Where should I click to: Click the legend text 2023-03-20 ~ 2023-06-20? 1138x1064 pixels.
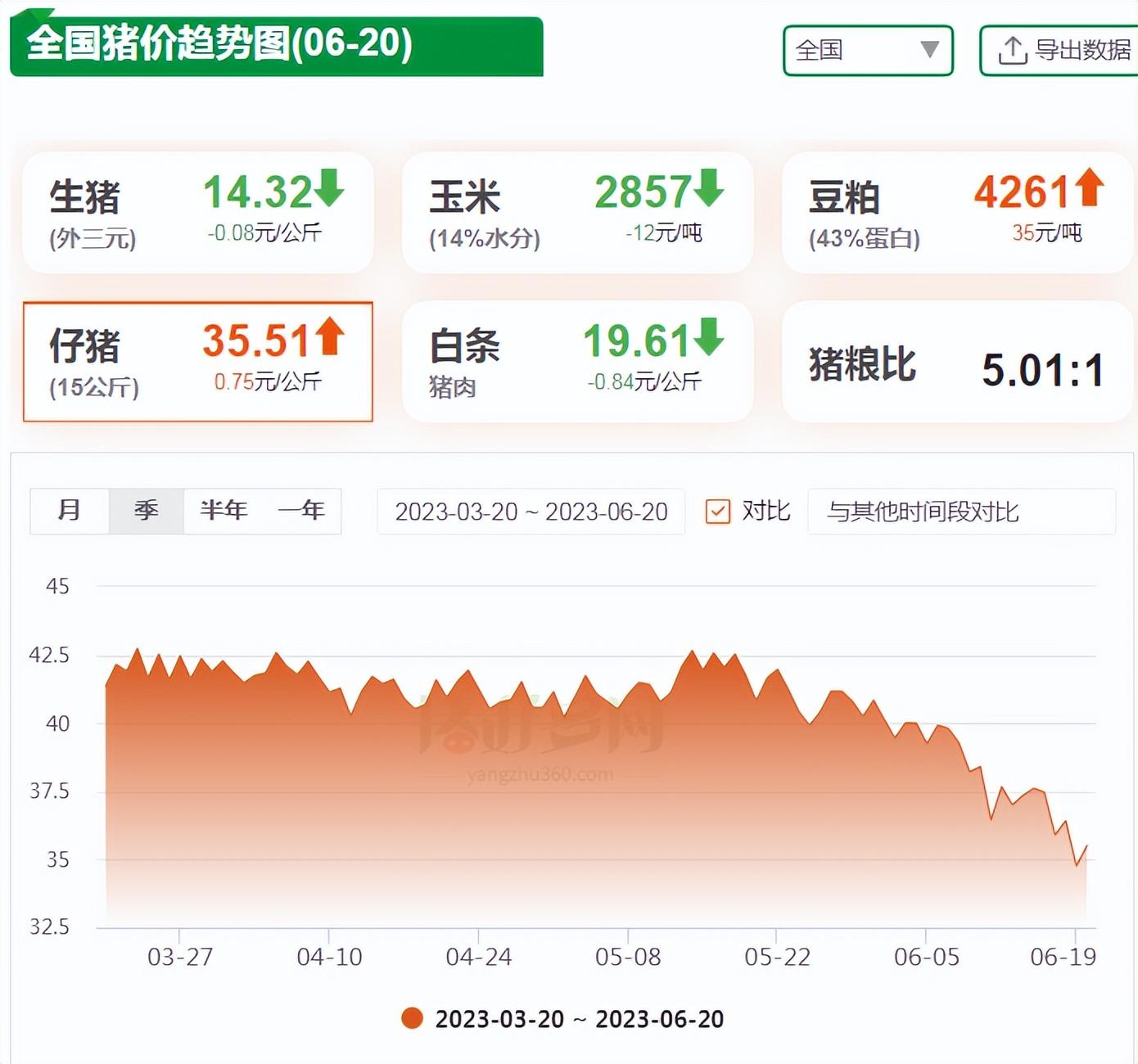pyautogui.click(x=580, y=1019)
